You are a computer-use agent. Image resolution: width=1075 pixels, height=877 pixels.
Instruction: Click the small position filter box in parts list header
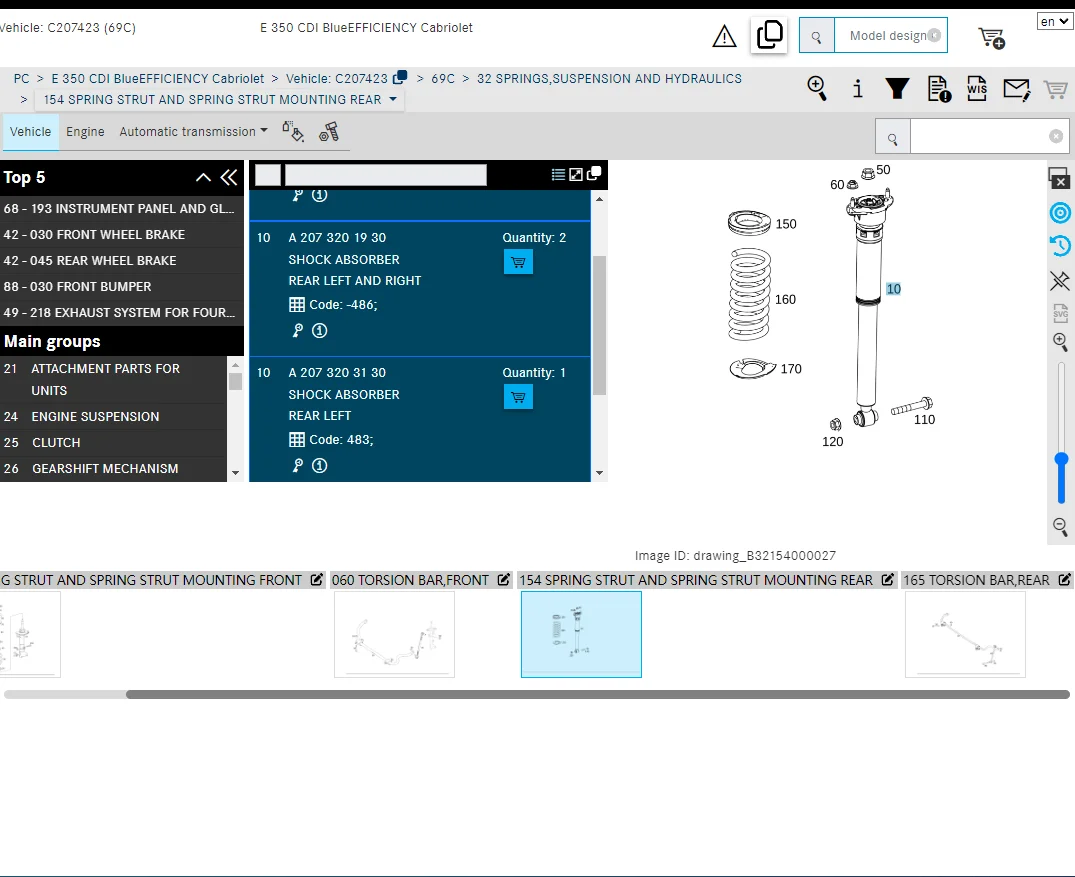(x=268, y=175)
